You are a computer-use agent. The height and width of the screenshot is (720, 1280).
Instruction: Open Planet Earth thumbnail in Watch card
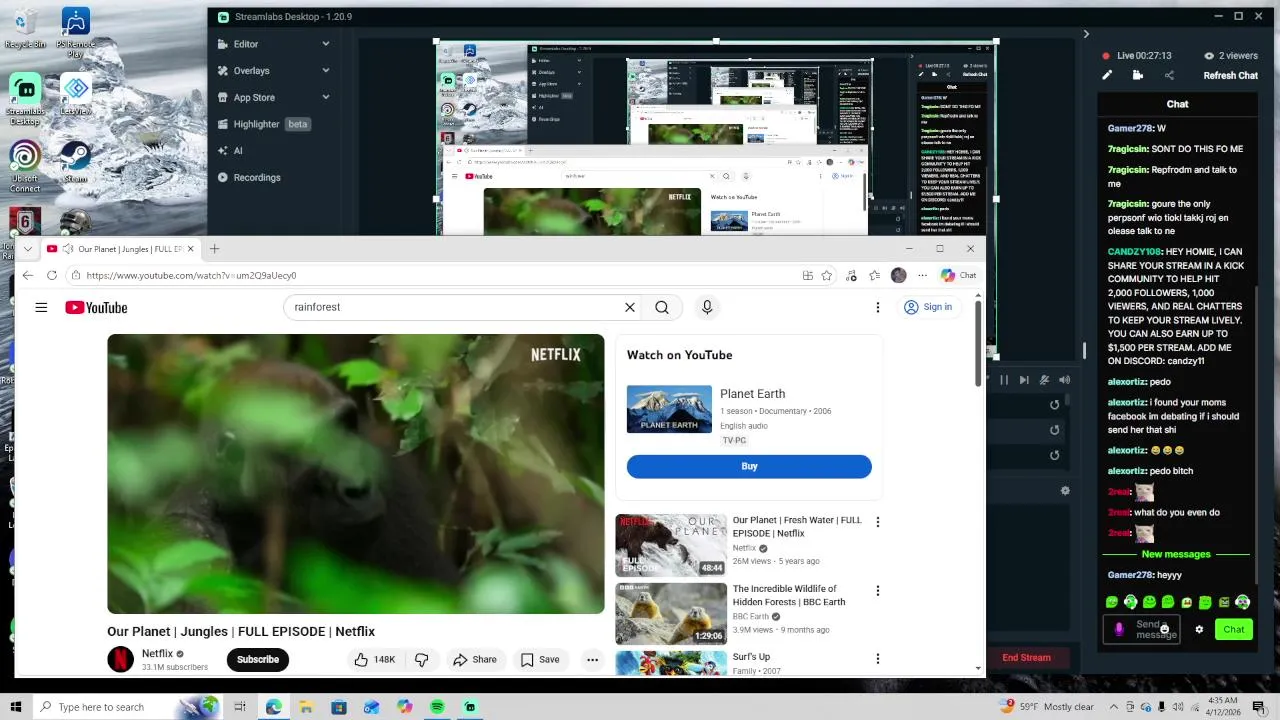(669, 409)
